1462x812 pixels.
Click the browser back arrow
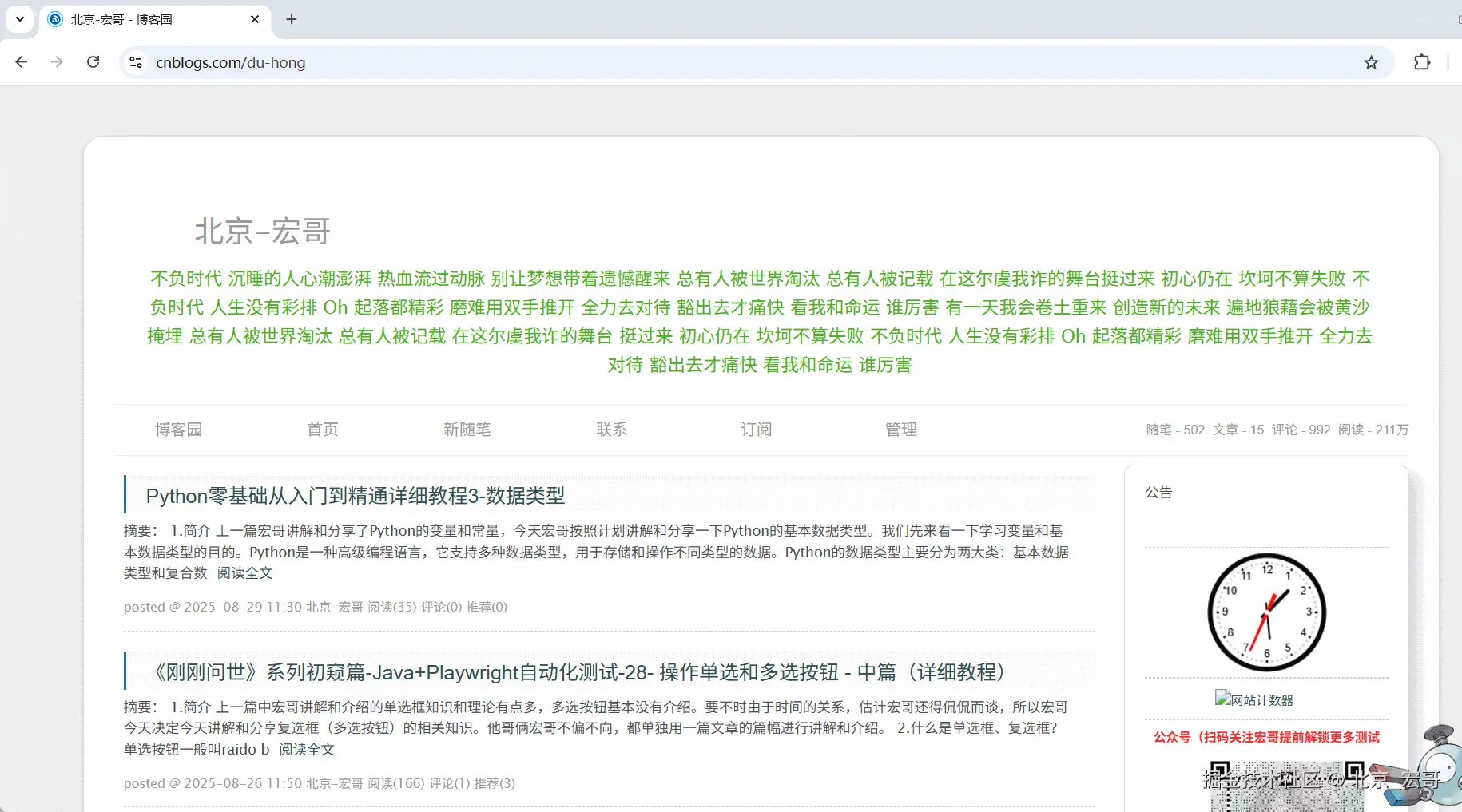(22, 62)
